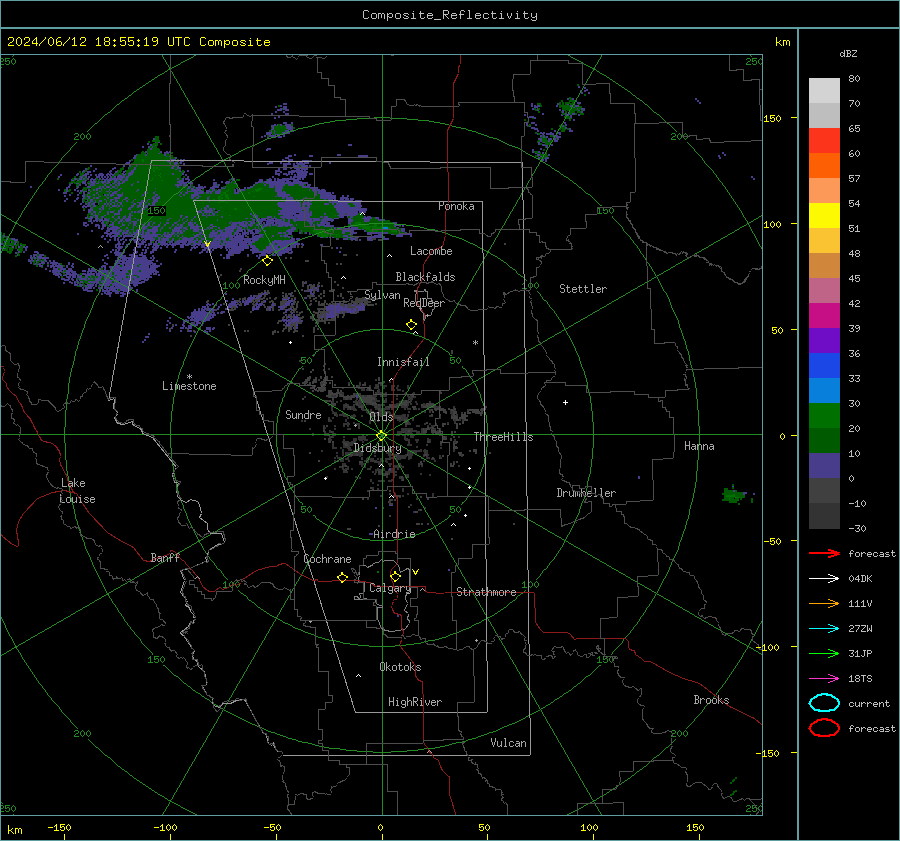Click the Didsbury label
Image resolution: width=900 pixels, height=841 pixels.
378,448
